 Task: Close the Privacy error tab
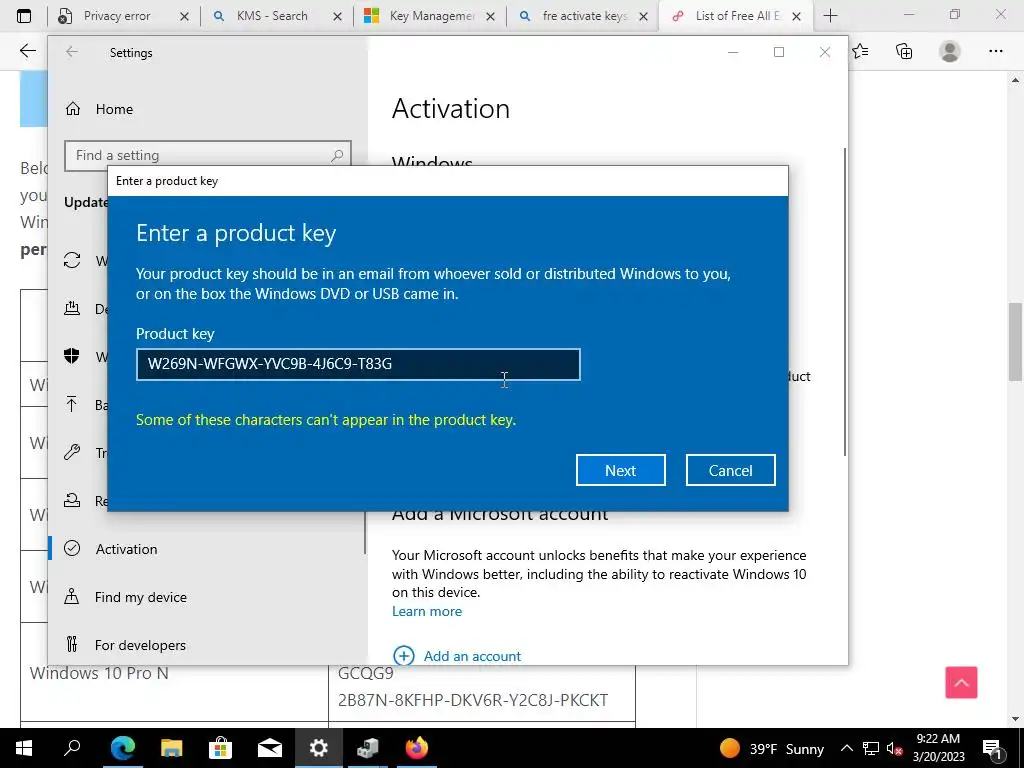click(184, 16)
